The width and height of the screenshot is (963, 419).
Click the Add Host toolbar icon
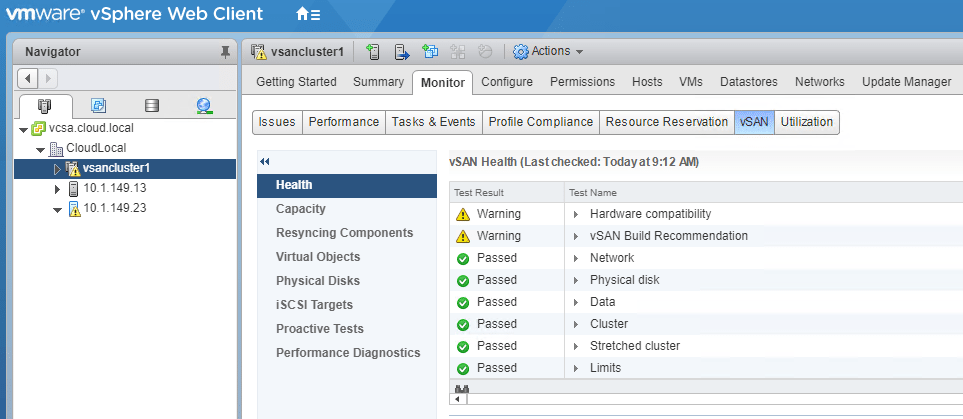(373, 51)
